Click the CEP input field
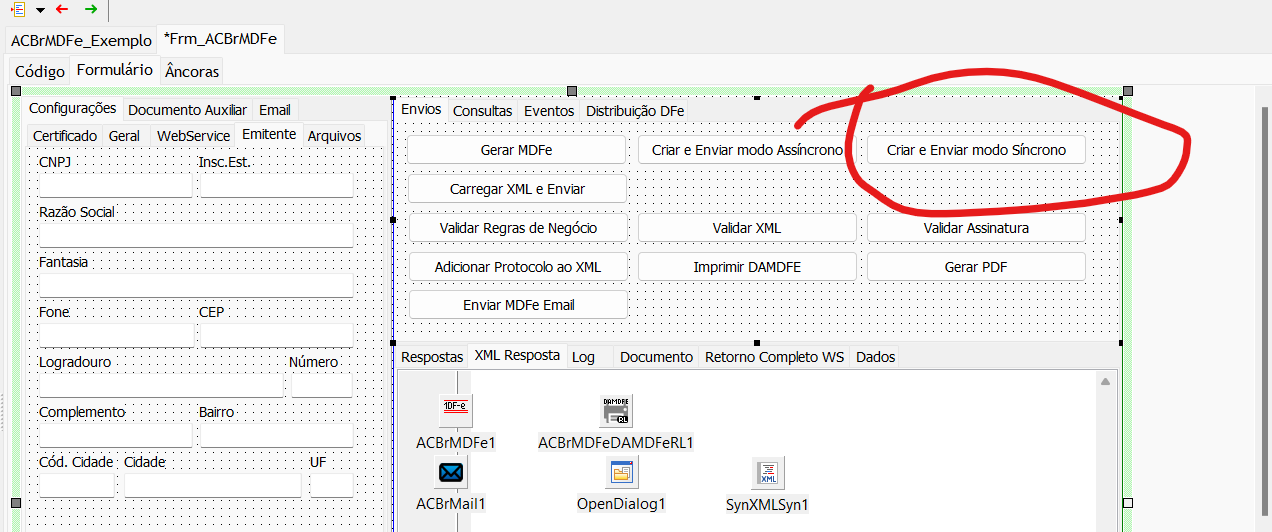The width and height of the screenshot is (1272, 532). click(x=276, y=335)
